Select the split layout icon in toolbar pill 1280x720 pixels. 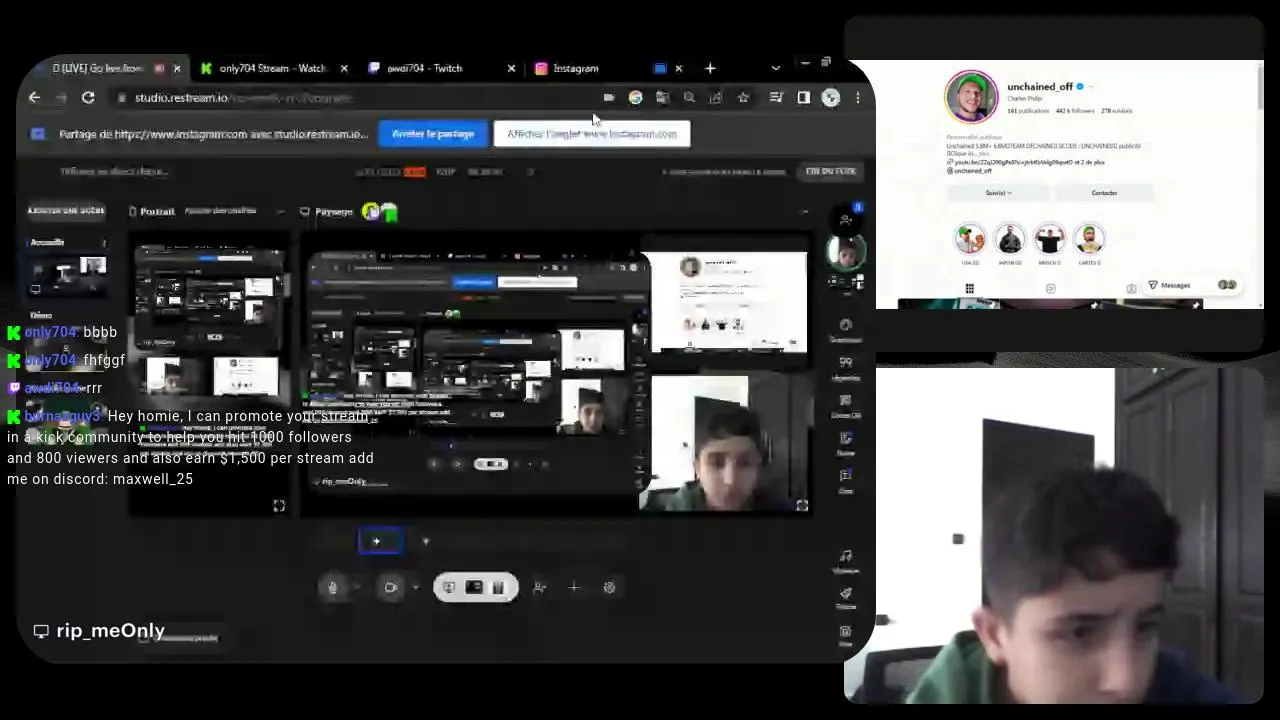pos(499,588)
